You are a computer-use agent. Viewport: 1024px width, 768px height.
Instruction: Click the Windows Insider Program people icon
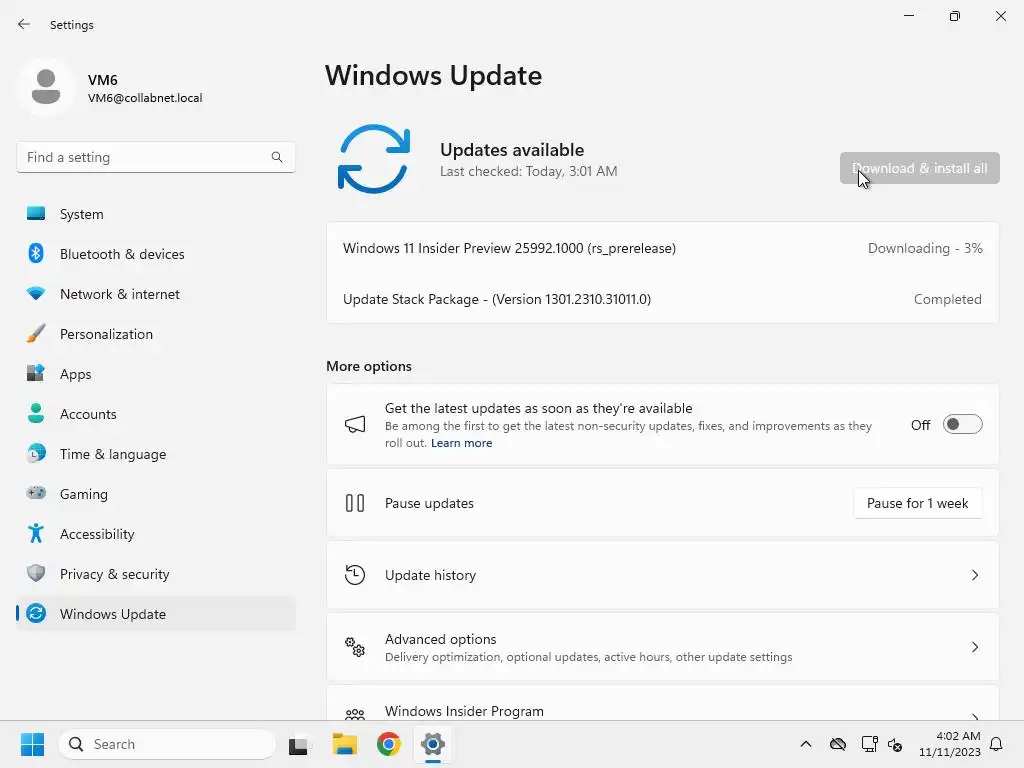click(355, 714)
